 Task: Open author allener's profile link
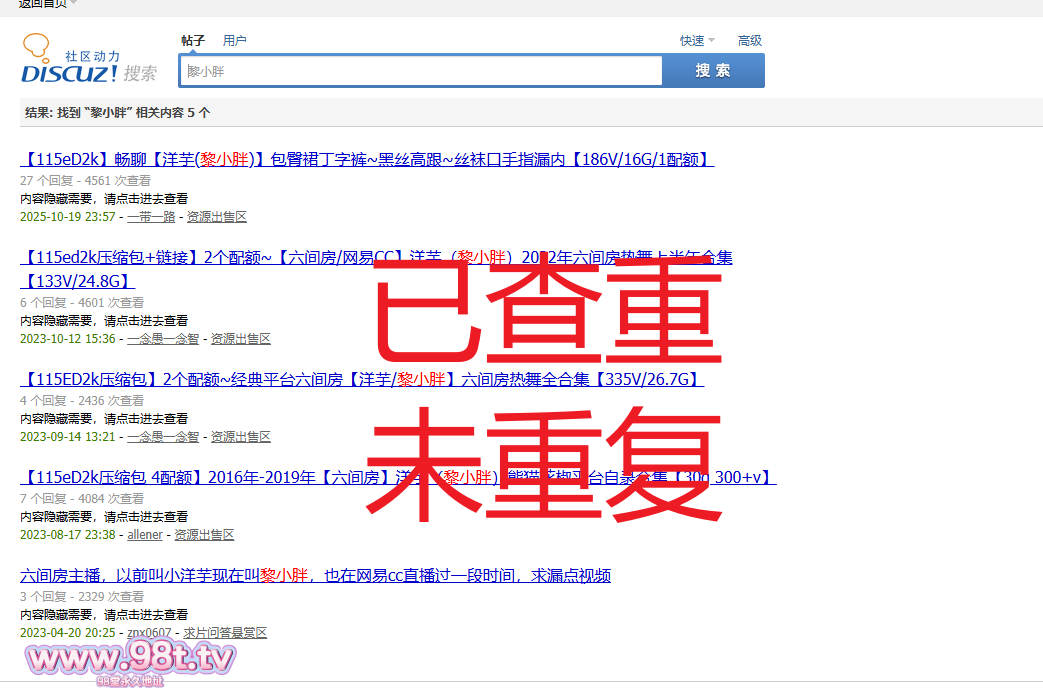coord(145,535)
